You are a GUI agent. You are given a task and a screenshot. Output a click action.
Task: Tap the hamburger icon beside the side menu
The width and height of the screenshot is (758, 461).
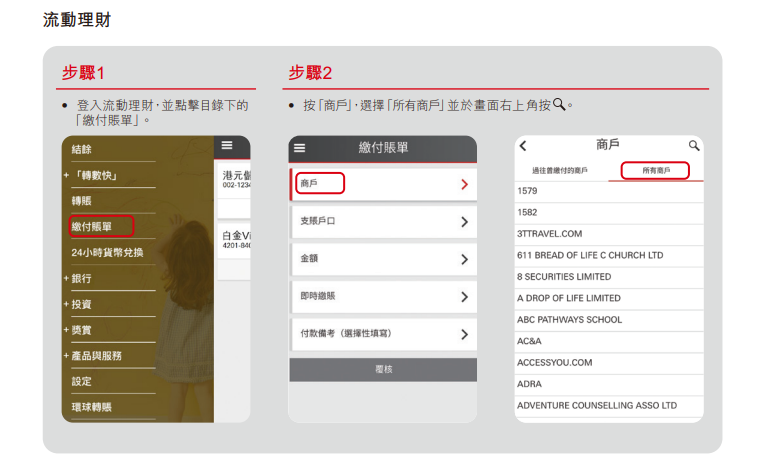click(227, 146)
